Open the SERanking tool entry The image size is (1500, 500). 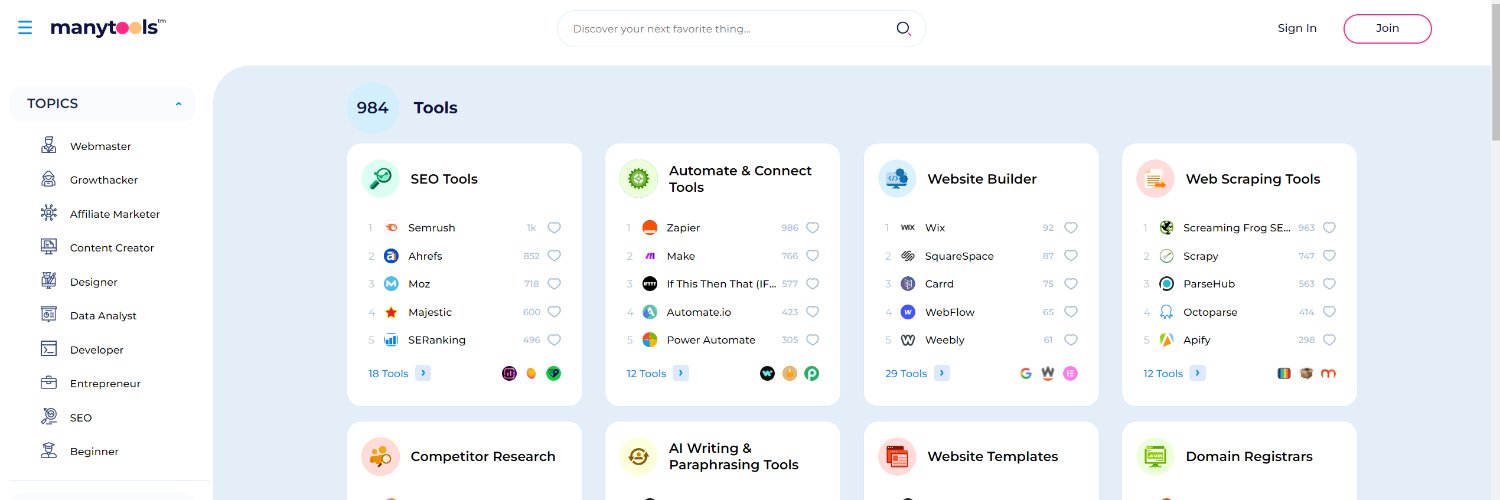pyautogui.click(x=437, y=340)
